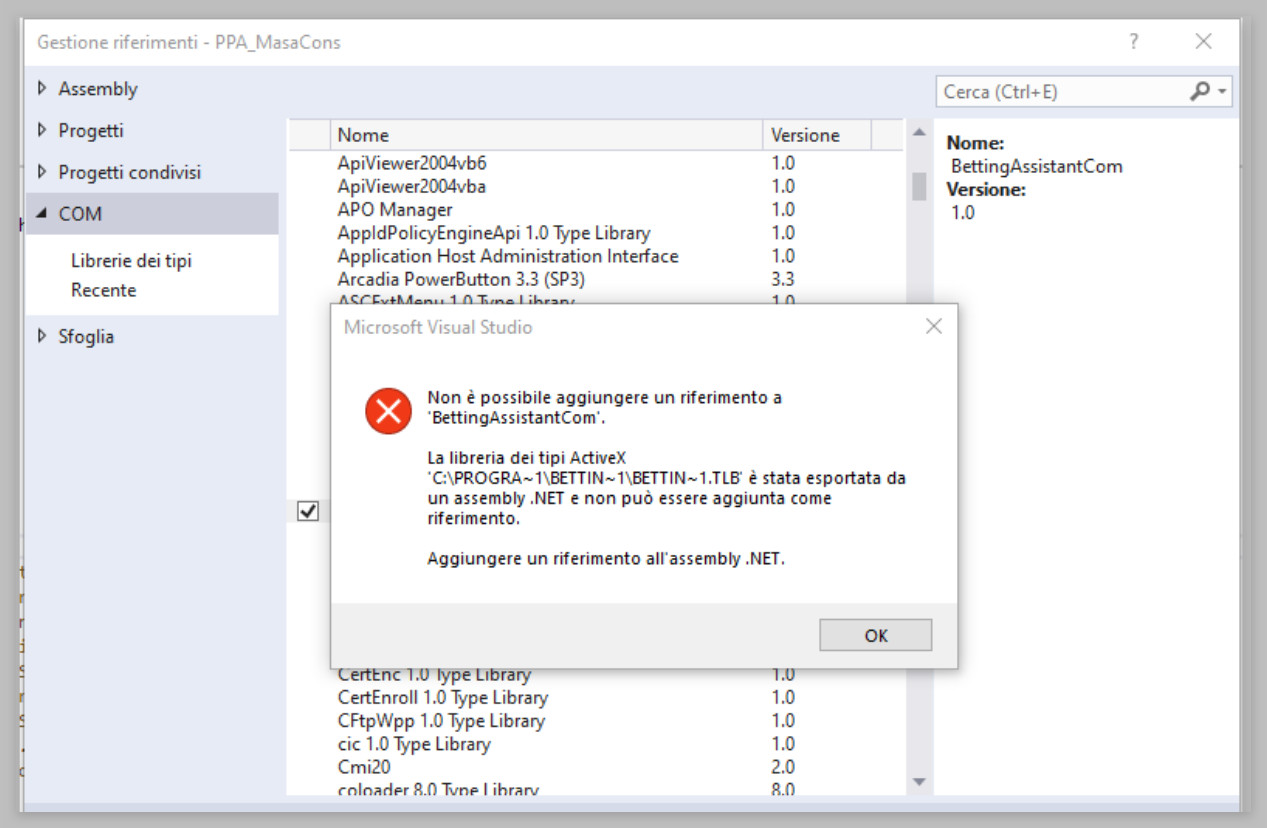Select the Recente sub-item

(x=103, y=291)
